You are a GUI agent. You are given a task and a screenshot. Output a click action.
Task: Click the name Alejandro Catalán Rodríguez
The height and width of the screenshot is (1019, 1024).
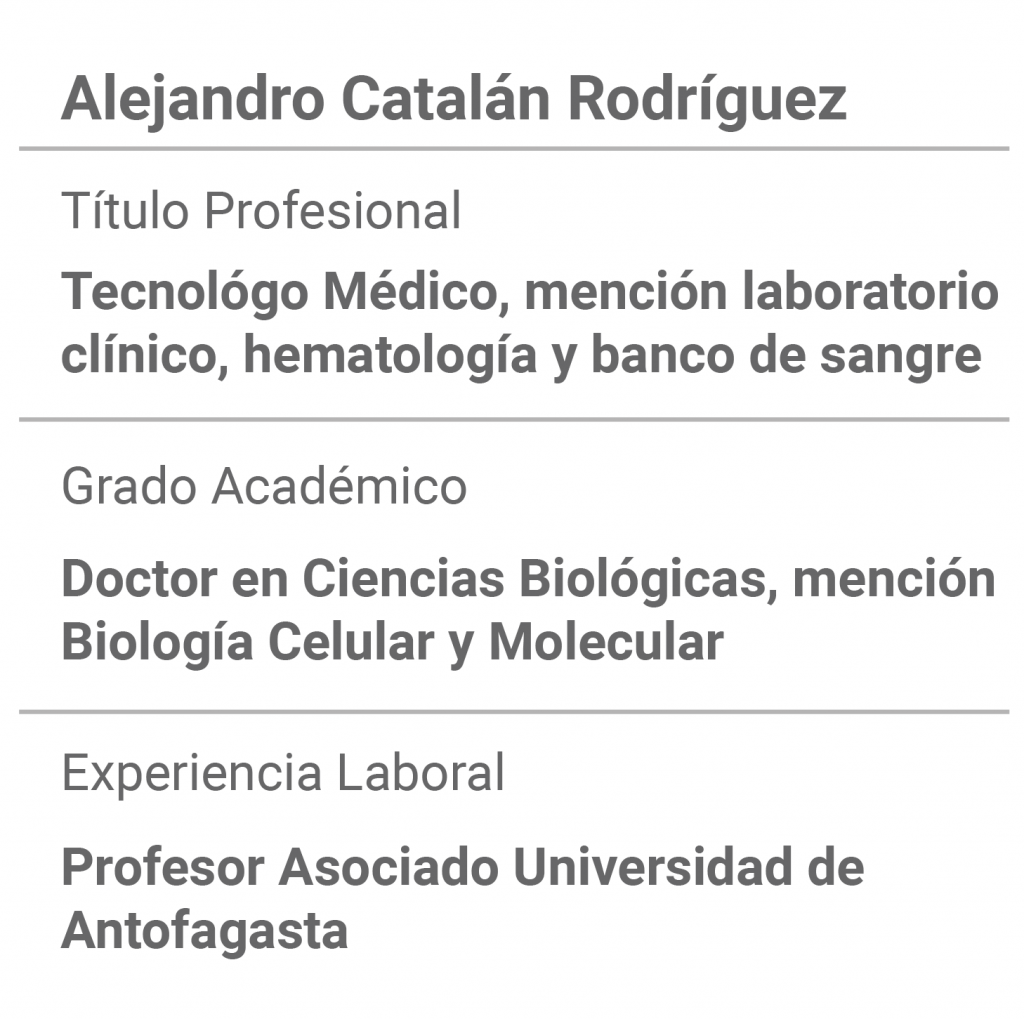pyautogui.click(x=454, y=99)
